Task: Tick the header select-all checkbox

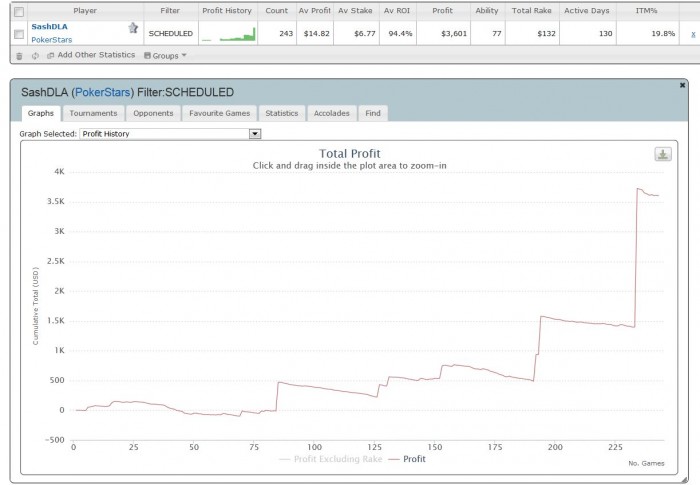Action: (19, 11)
